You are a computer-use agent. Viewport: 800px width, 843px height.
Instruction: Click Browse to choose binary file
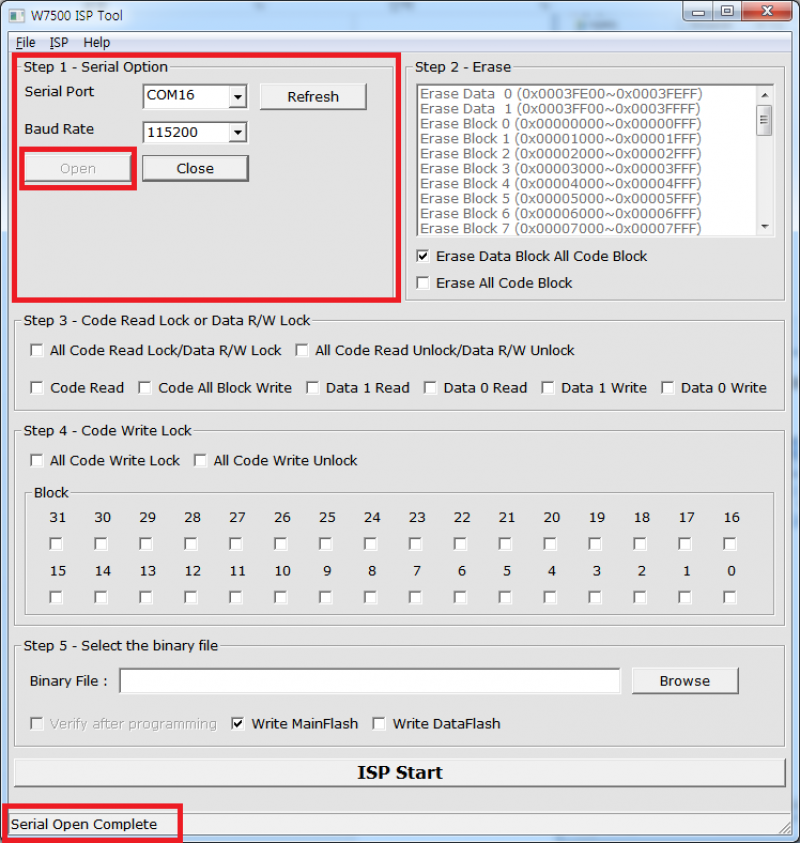tap(684, 681)
